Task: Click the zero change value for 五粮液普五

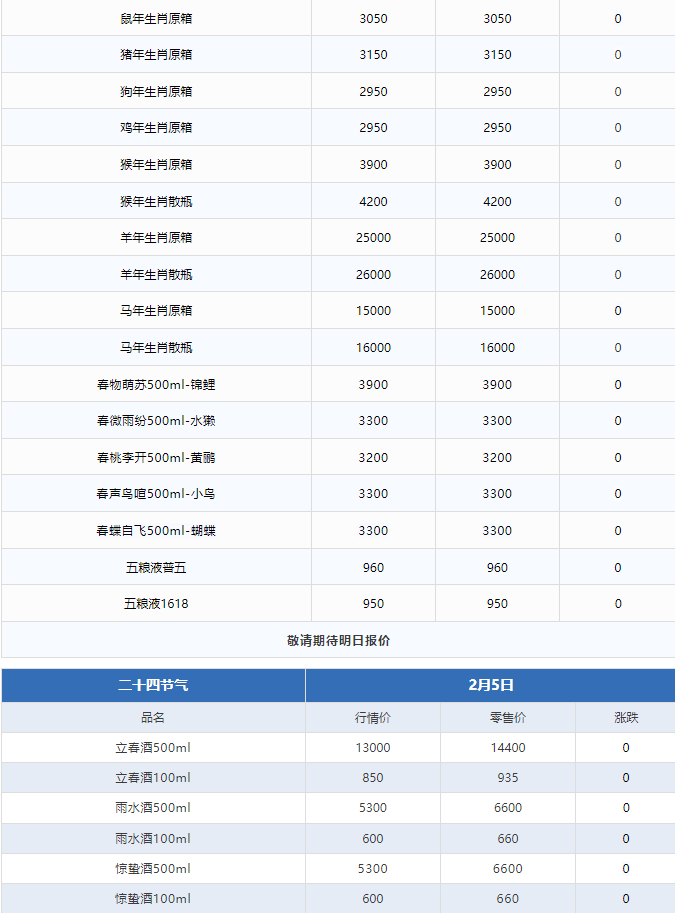Action: (618, 568)
